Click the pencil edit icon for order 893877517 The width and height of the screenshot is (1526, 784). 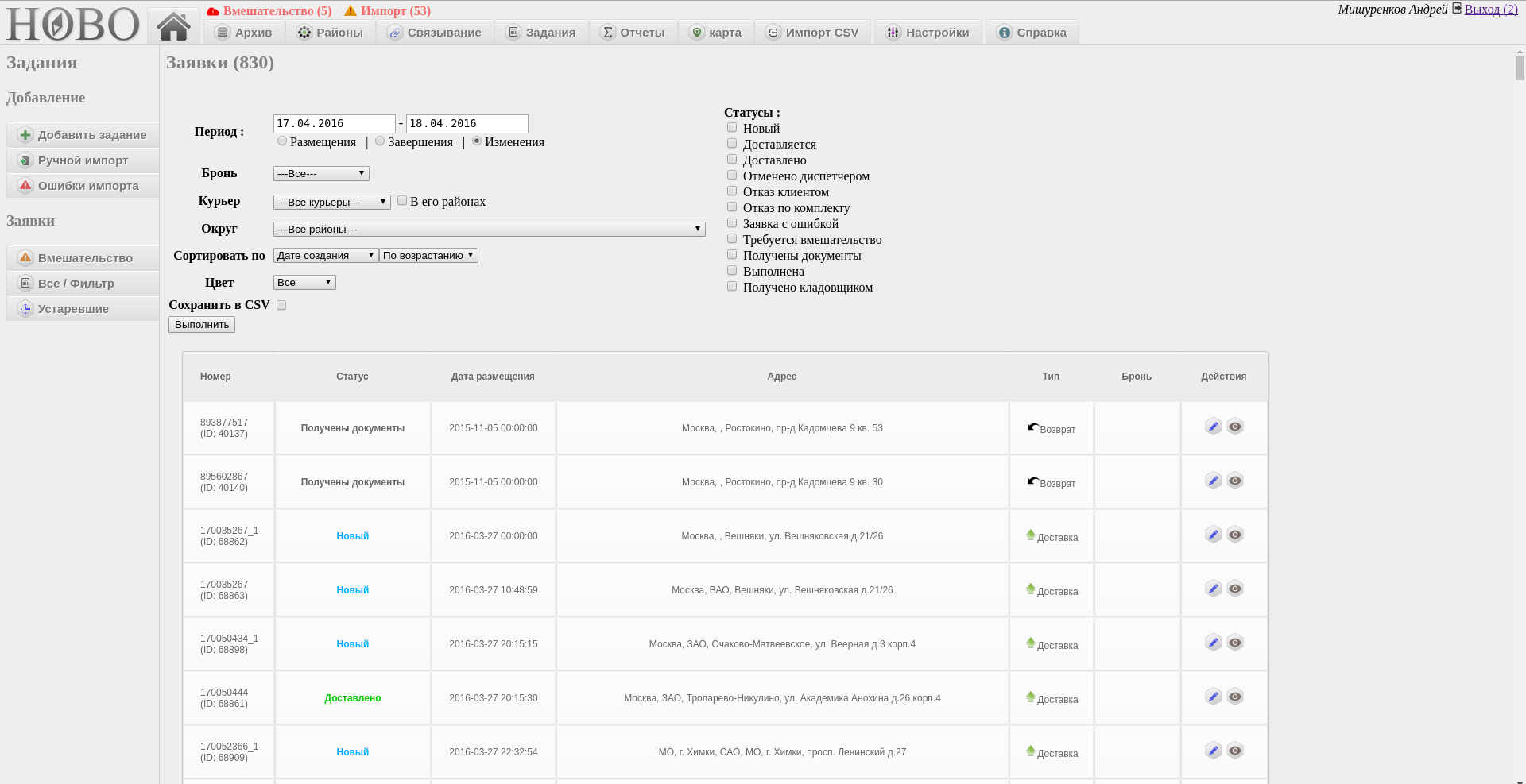click(x=1213, y=427)
